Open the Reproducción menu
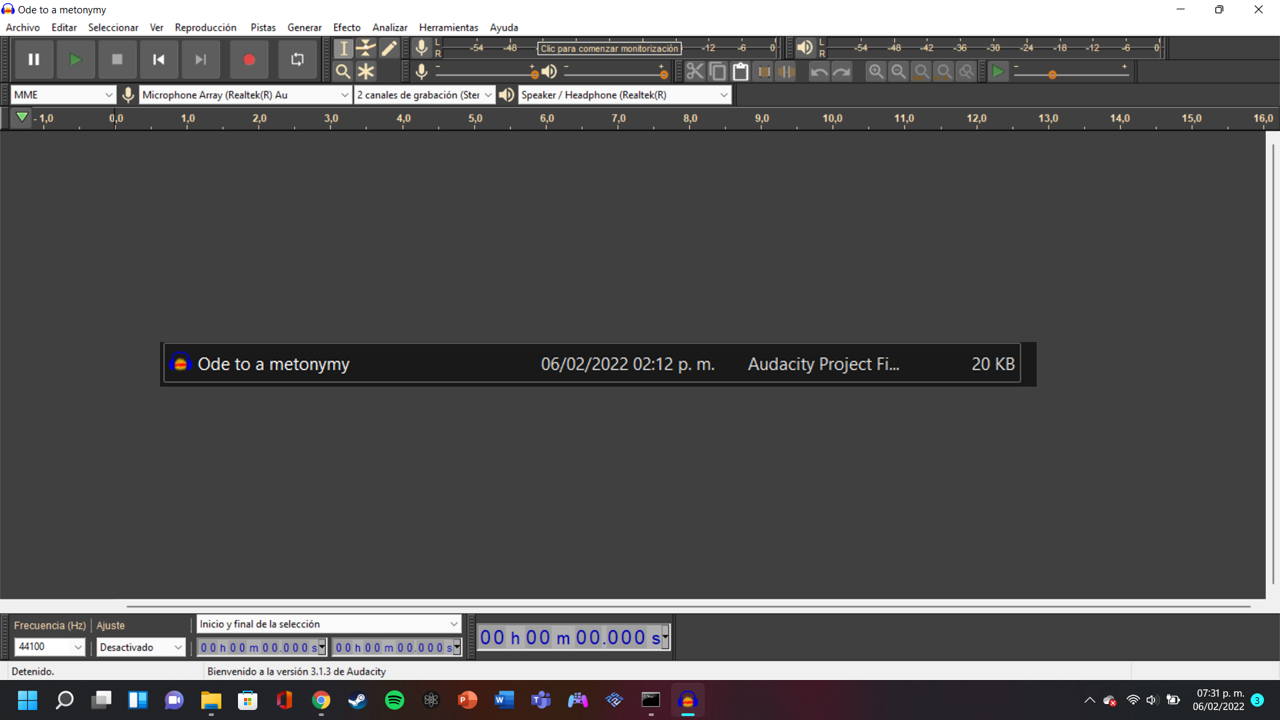 [x=206, y=27]
